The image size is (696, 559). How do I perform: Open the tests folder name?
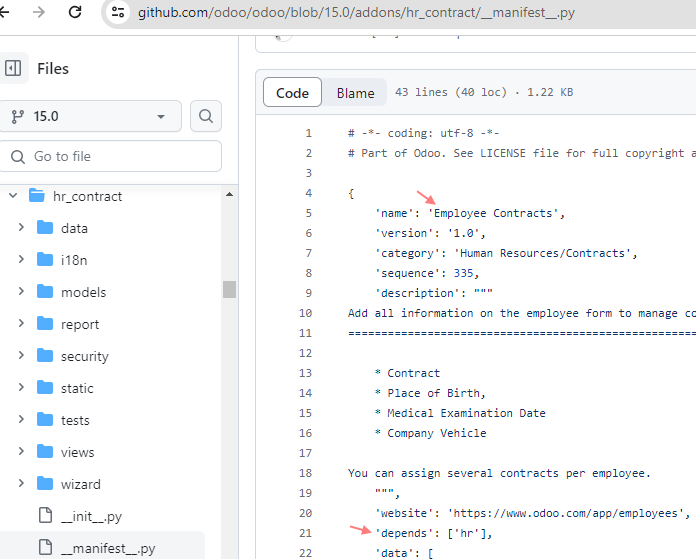(x=75, y=420)
